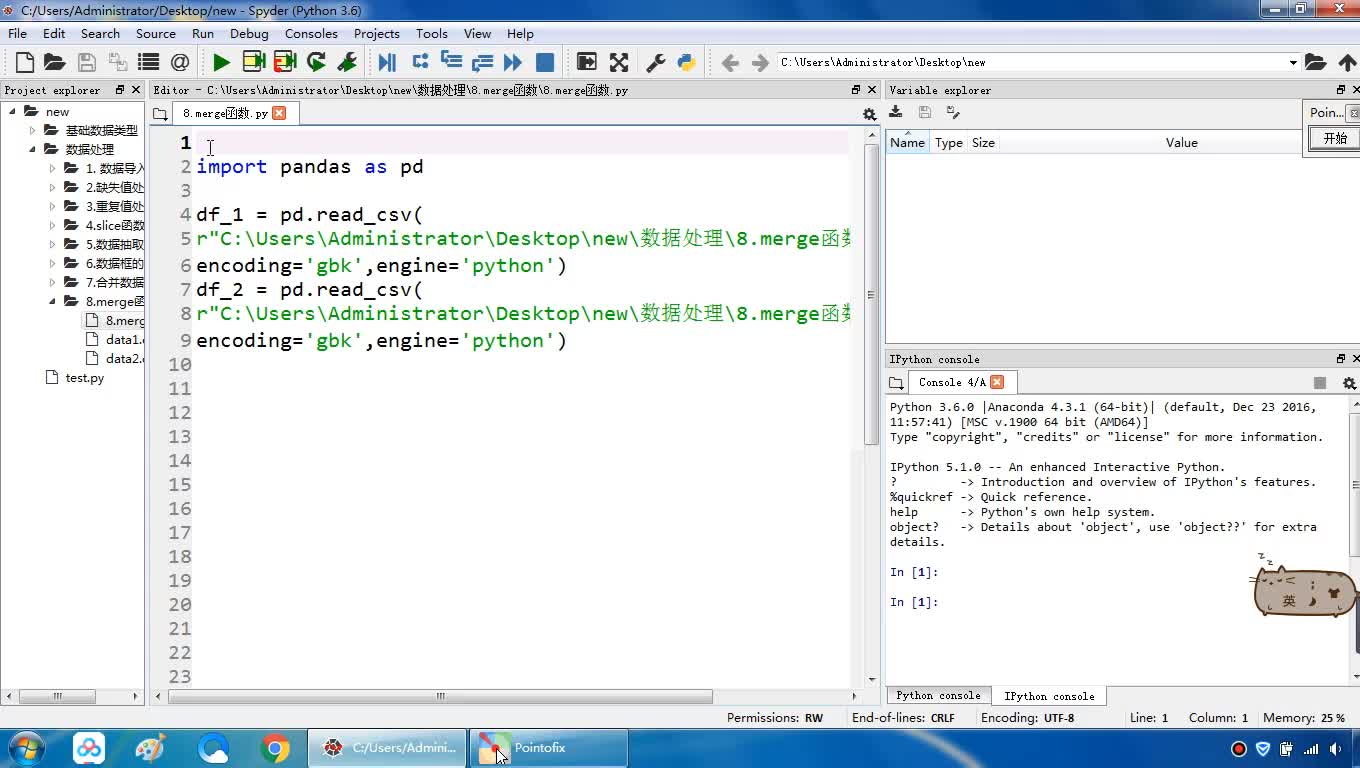This screenshot has height=768, width=1360.
Task: Click the open file folder icon
Action: coord(55,62)
